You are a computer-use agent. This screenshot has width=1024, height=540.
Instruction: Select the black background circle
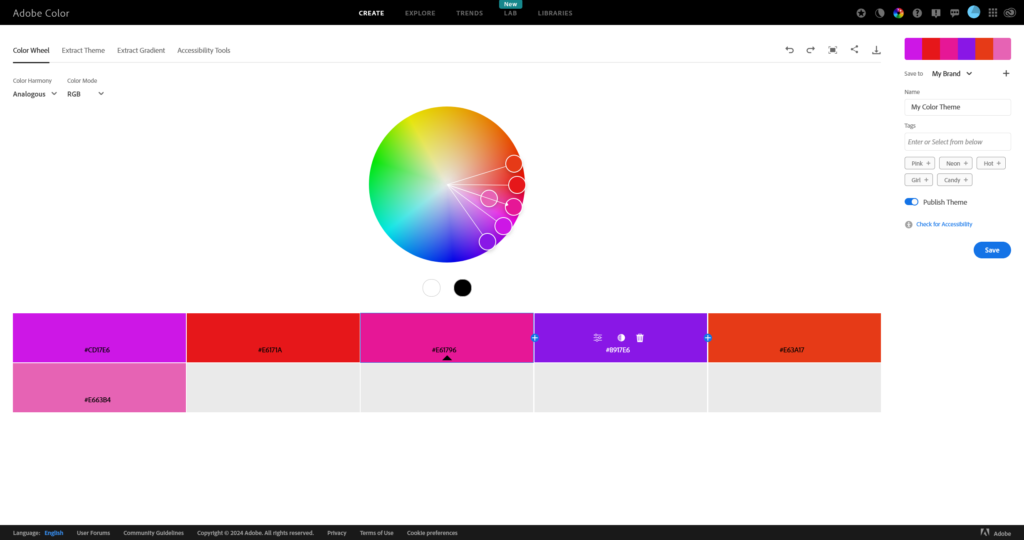click(x=462, y=288)
